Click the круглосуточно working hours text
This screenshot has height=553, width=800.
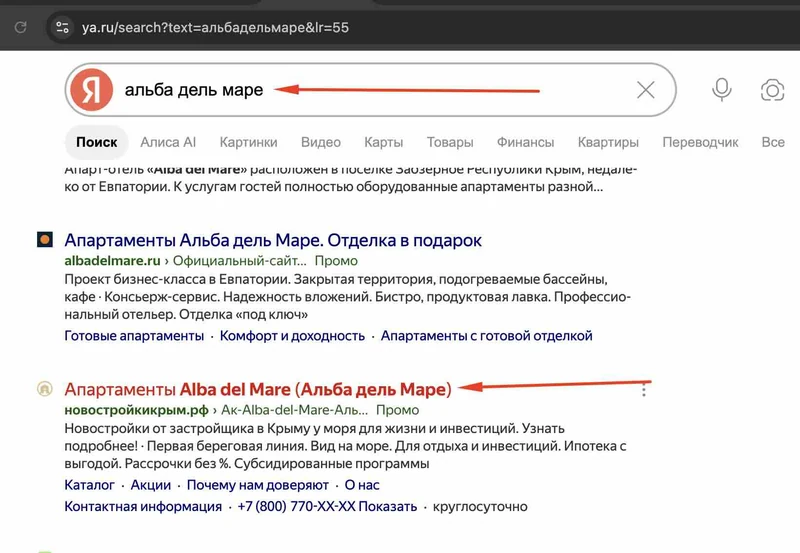(480, 507)
